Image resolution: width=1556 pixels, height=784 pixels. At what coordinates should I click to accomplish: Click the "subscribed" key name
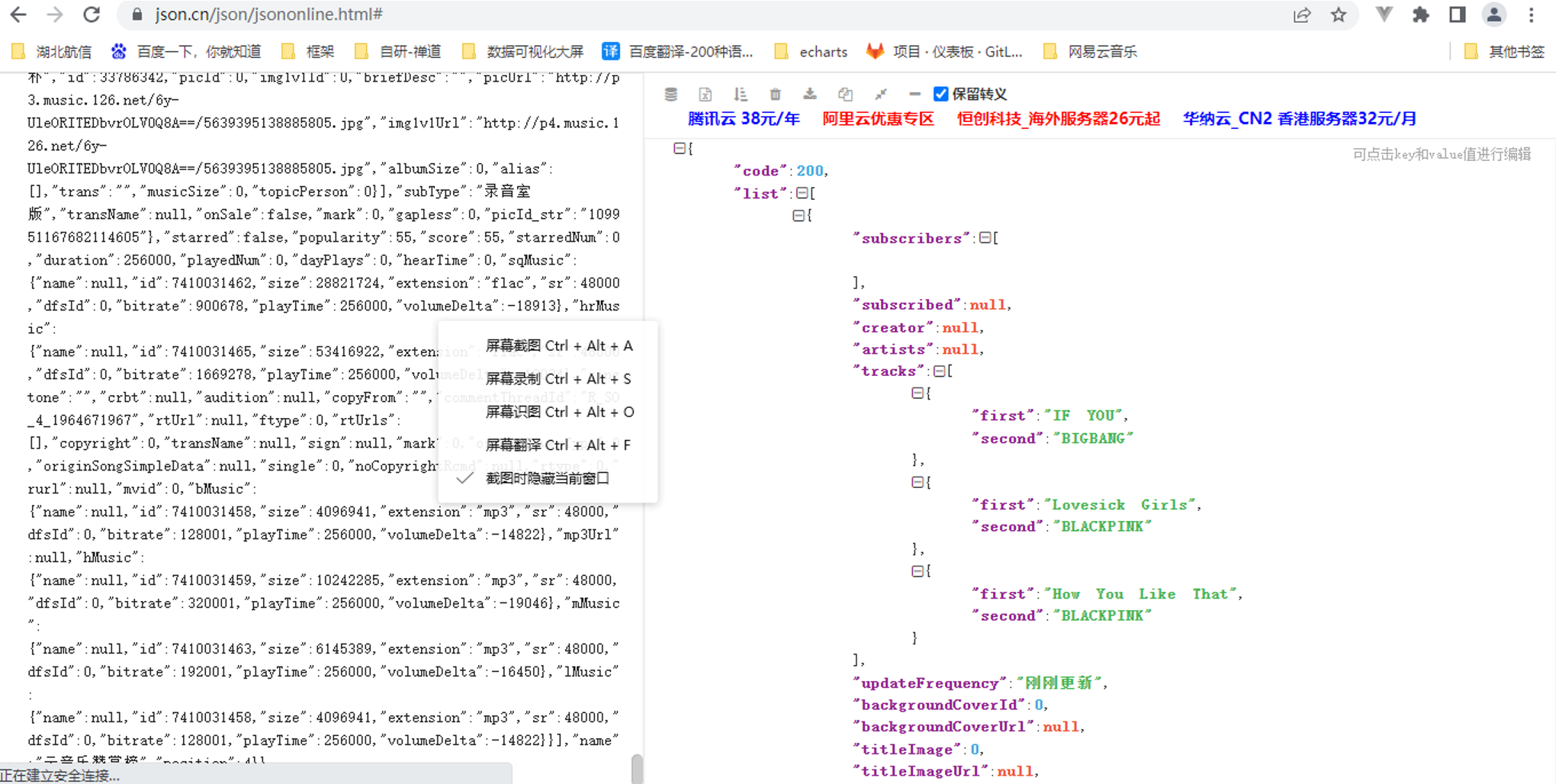(908, 305)
